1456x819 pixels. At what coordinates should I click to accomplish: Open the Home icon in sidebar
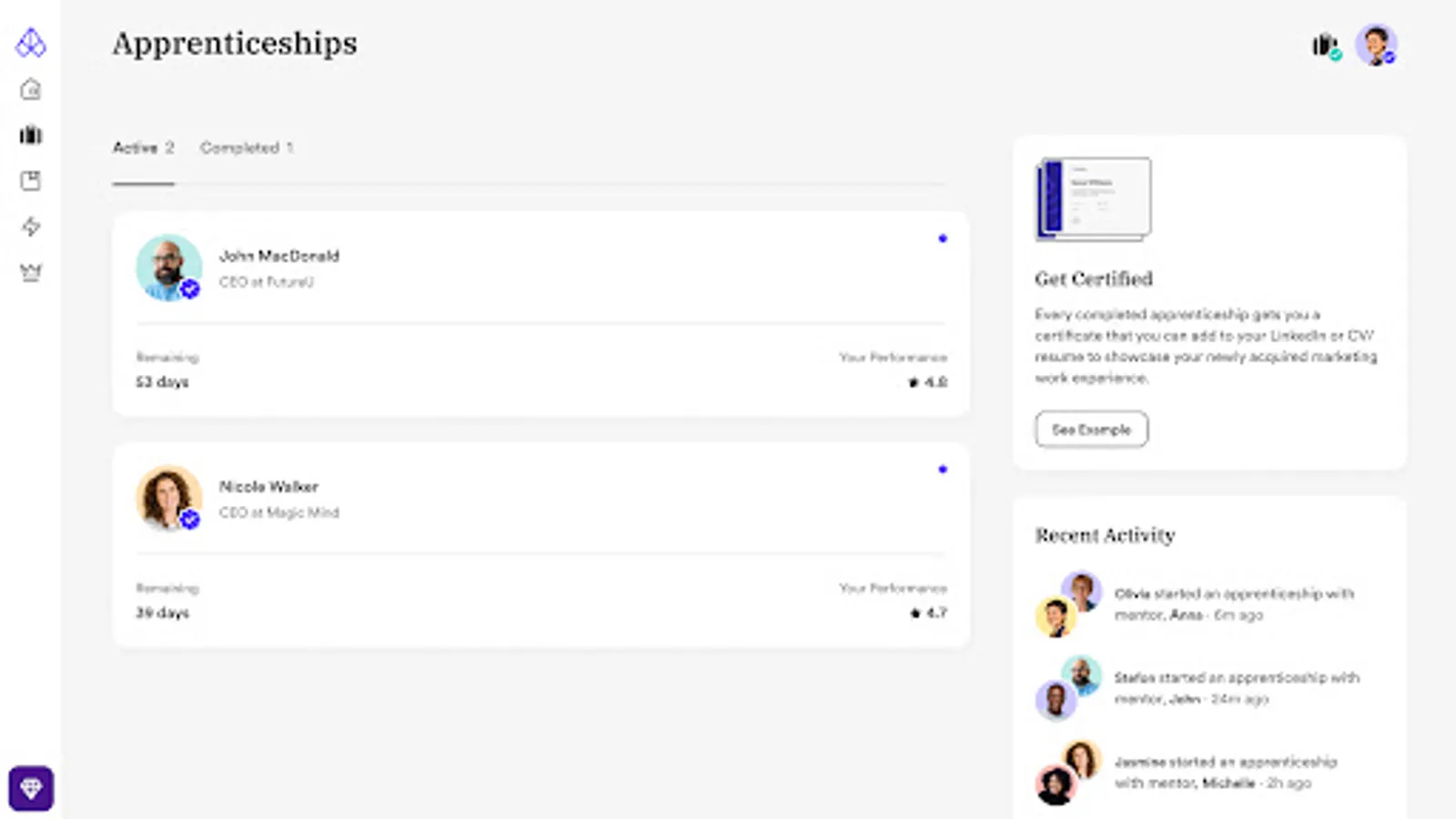click(x=31, y=89)
